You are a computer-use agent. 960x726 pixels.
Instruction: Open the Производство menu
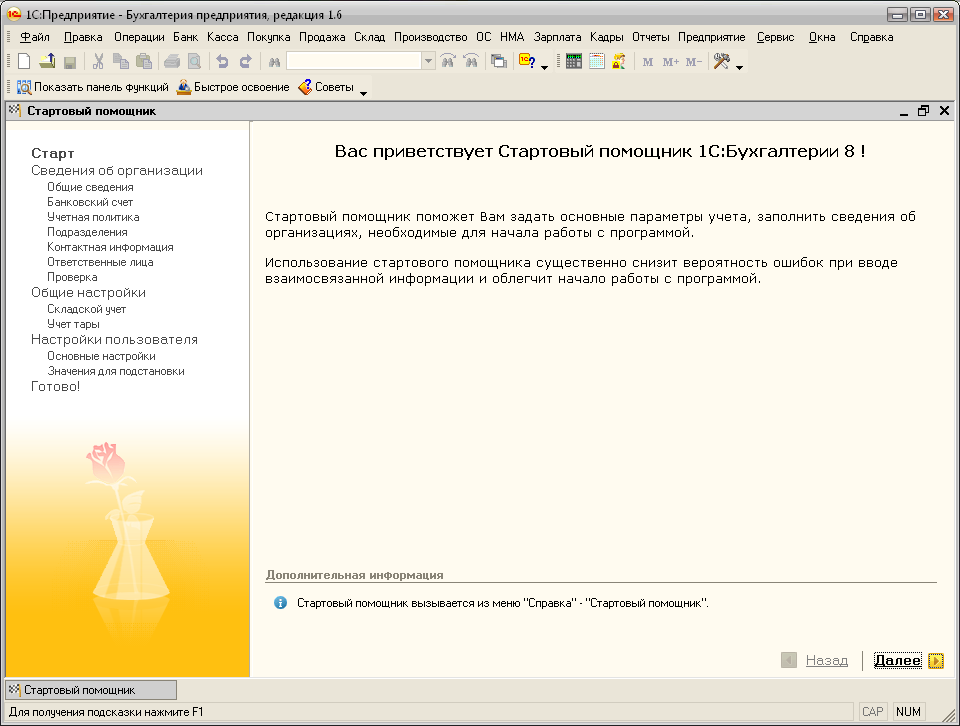430,37
